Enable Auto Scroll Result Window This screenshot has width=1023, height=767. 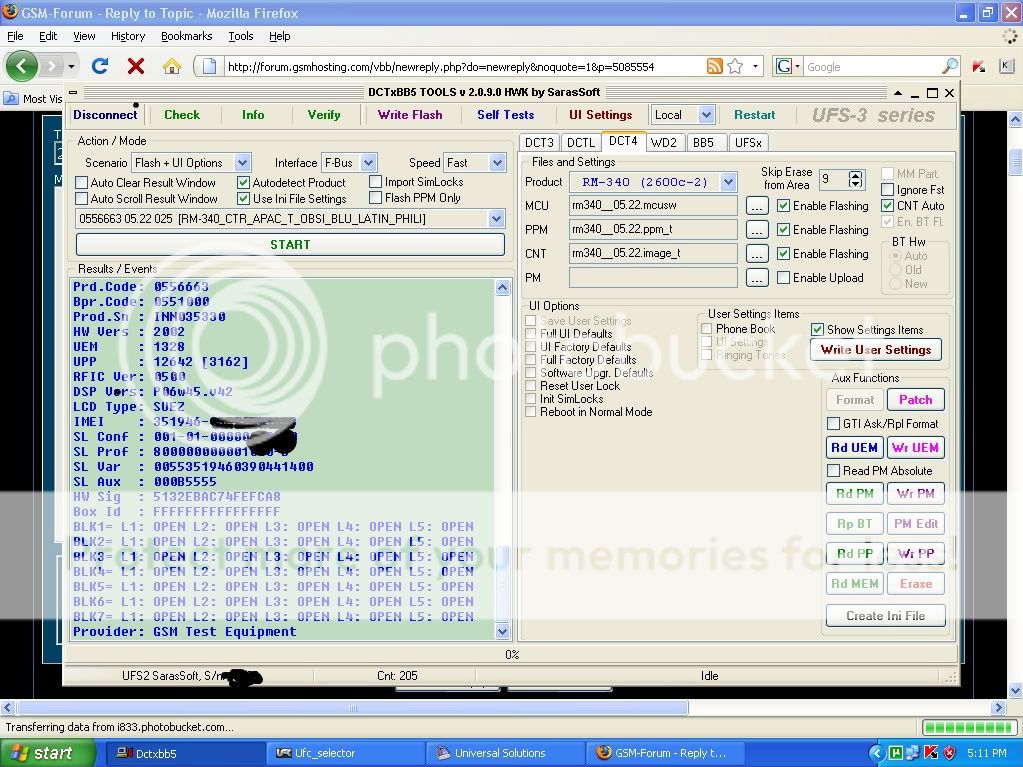click(x=82, y=198)
